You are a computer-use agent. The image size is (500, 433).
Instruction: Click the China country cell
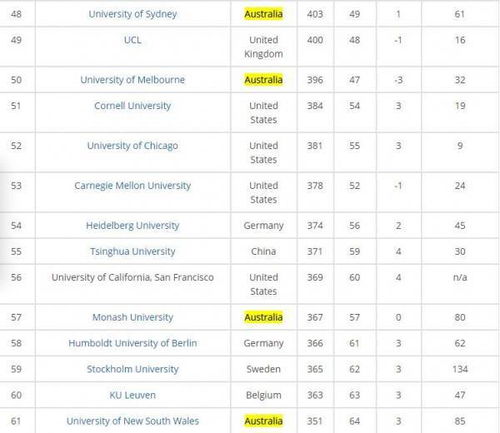point(263,251)
